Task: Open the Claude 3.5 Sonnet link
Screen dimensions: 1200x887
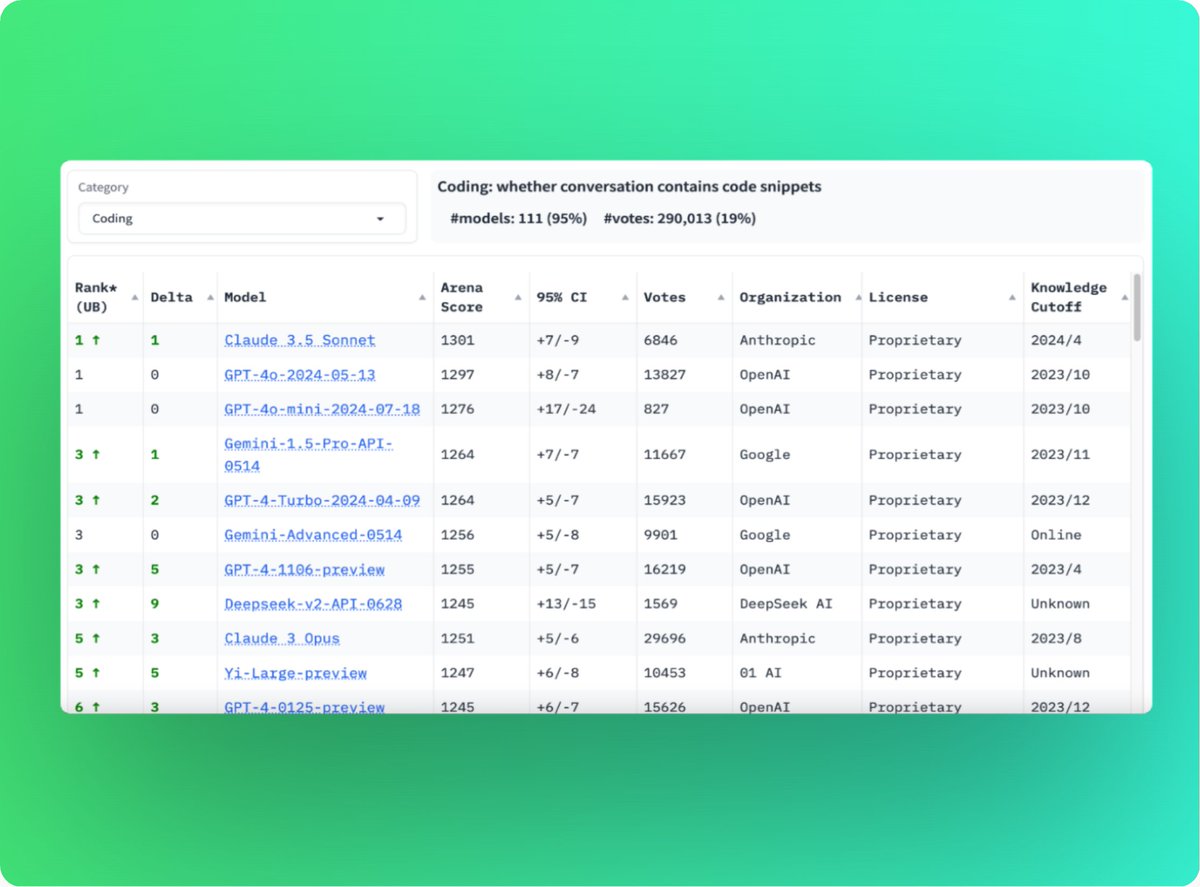Action: 300,340
